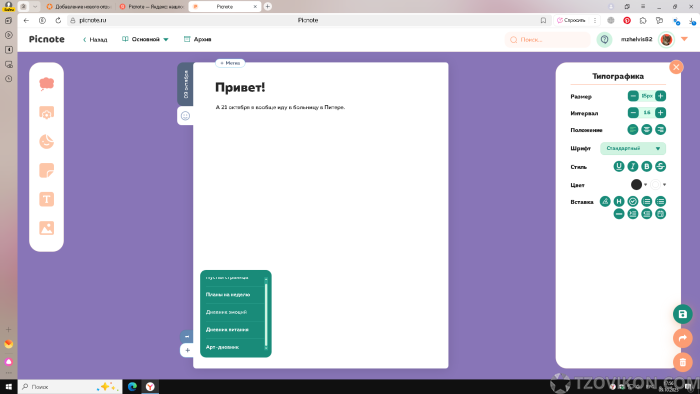
Task: Click the smiley emoji button beside the page
Action: pyautogui.click(x=185, y=116)
